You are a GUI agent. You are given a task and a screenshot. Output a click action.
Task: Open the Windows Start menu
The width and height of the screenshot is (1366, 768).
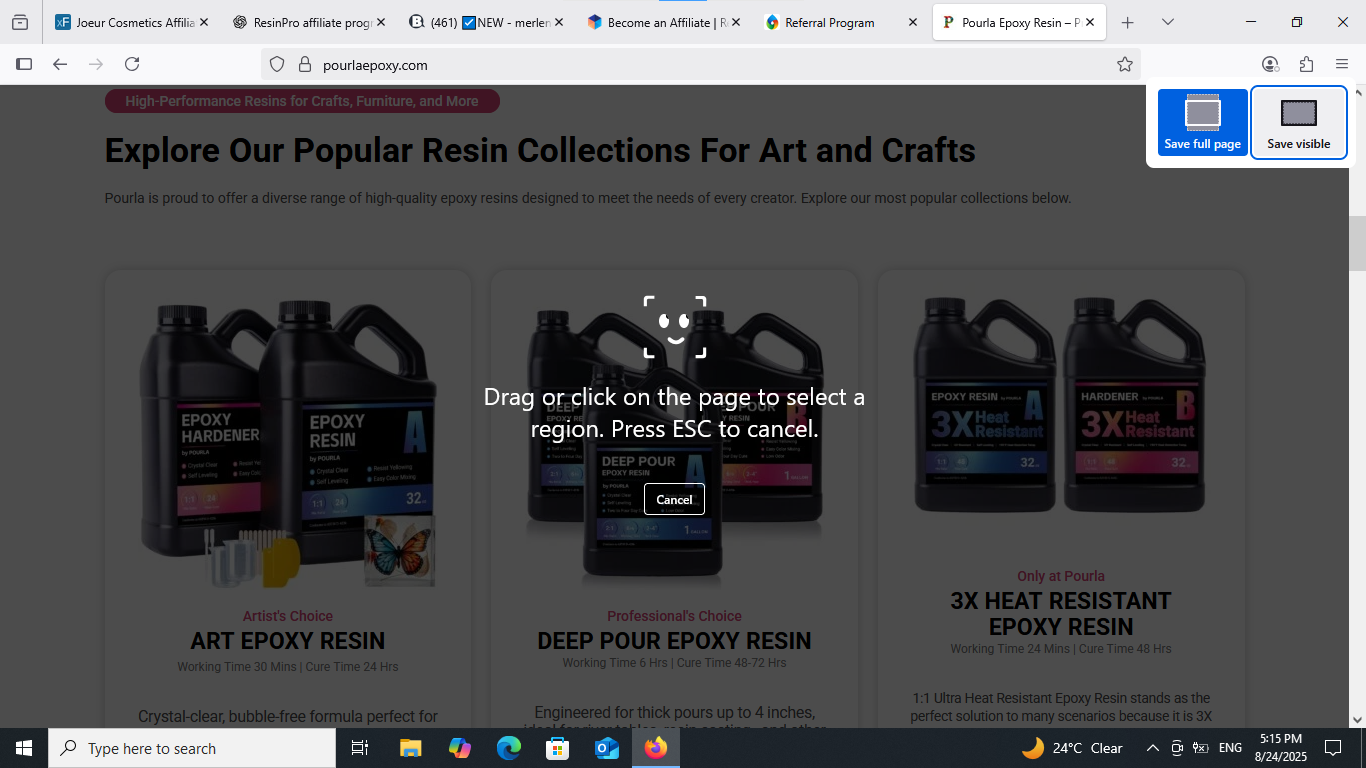tap(24, 748)
